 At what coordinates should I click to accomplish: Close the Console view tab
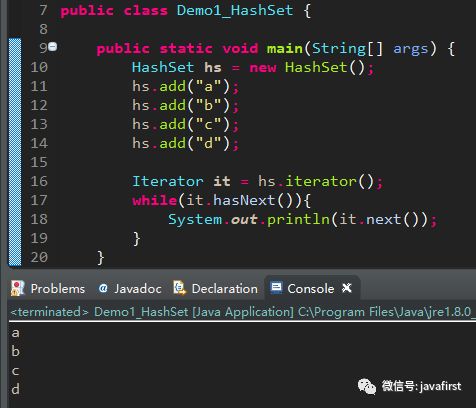point(347,288)
